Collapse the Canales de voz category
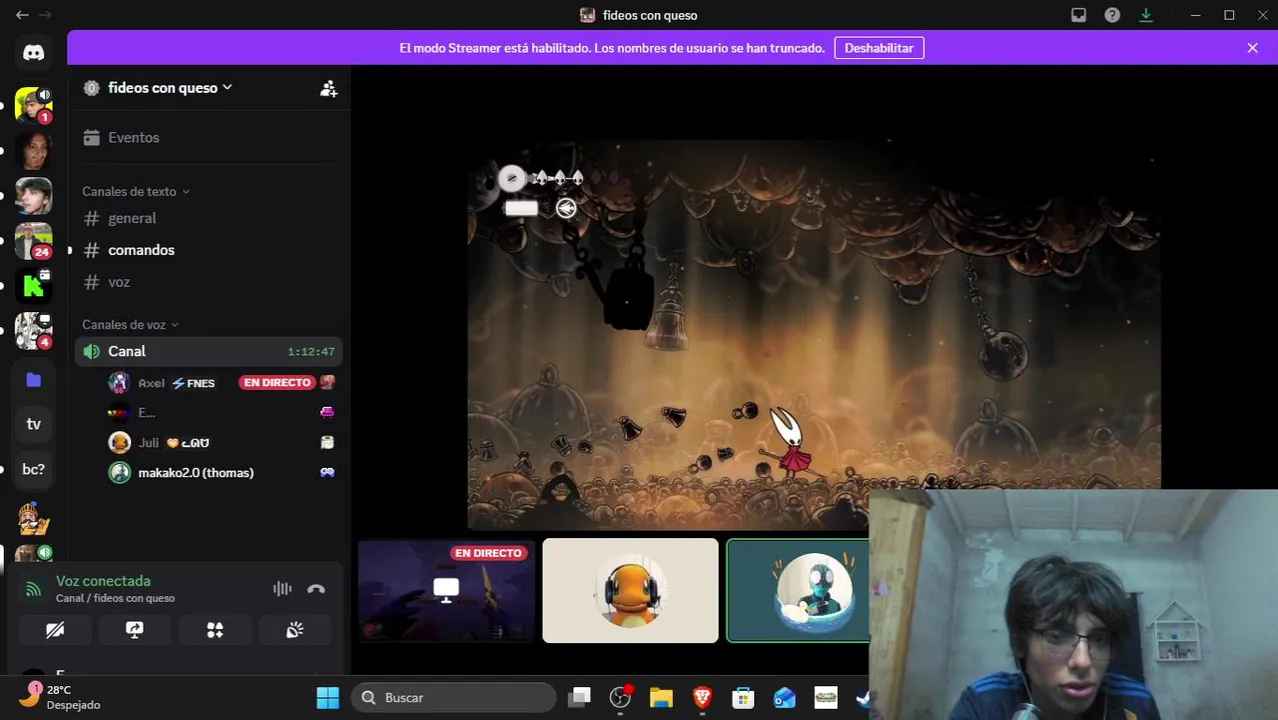This screenshot has width=1278, height=720. tap(130, 324)
